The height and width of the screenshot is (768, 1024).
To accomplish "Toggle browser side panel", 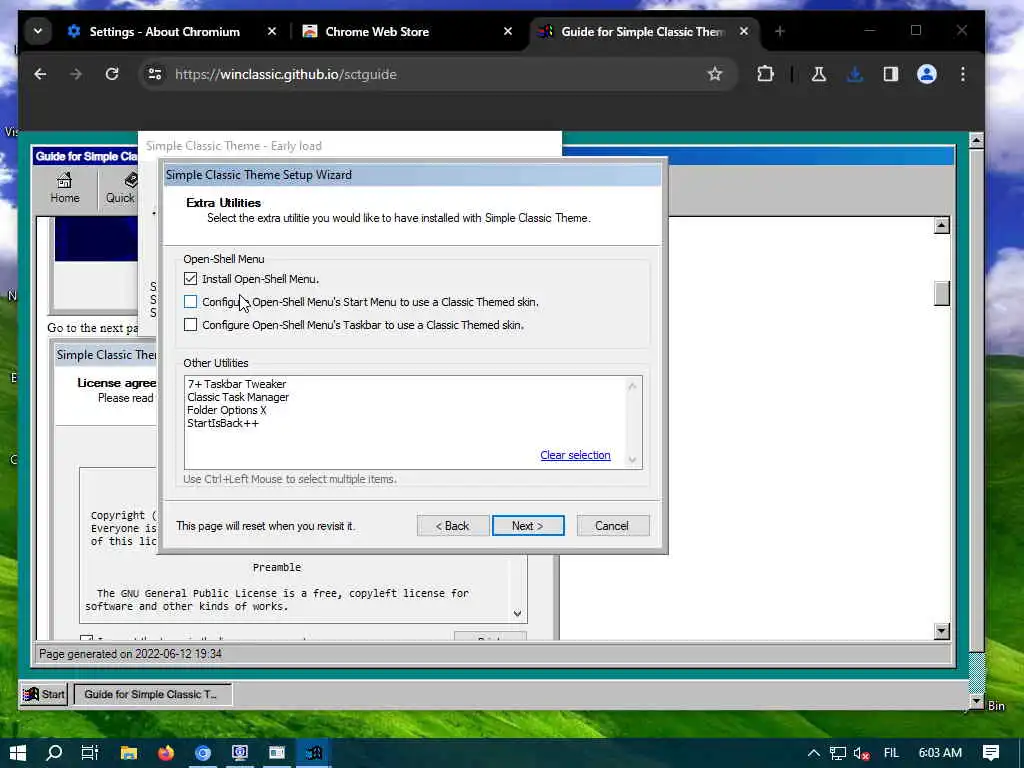I will click(x=891, y=74).
